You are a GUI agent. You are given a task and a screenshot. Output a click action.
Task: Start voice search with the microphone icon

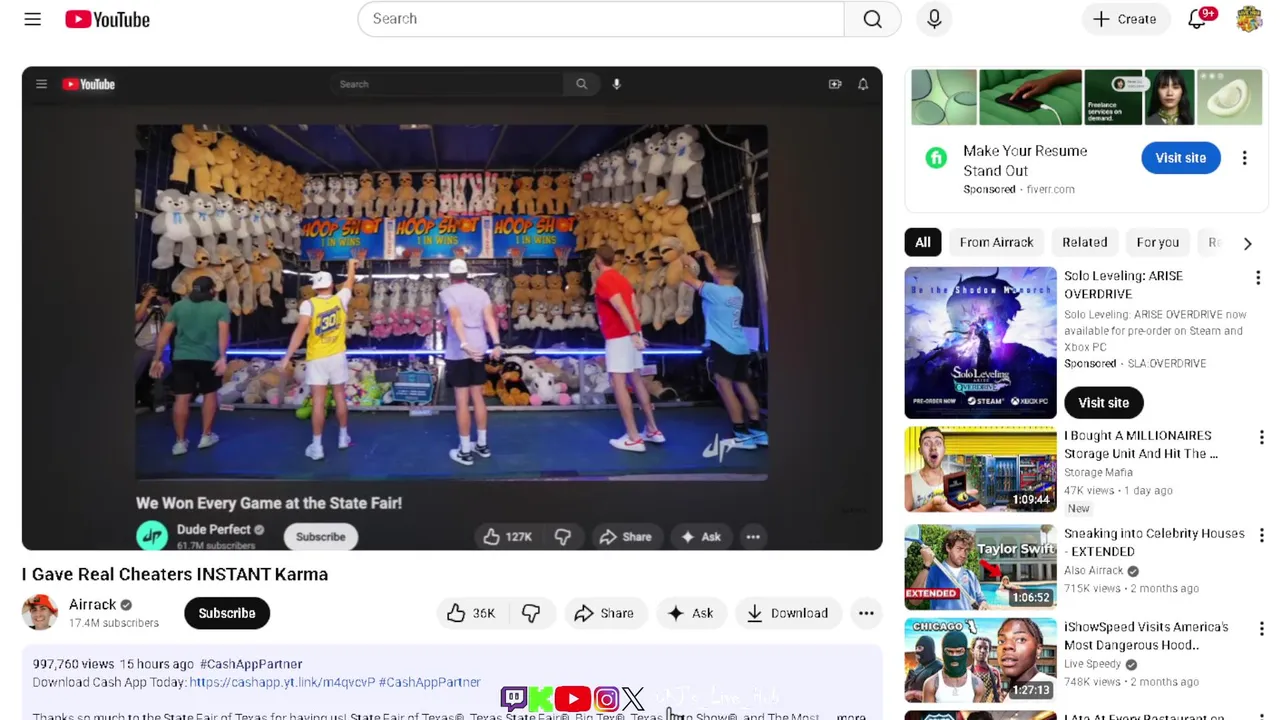[934, 19]
